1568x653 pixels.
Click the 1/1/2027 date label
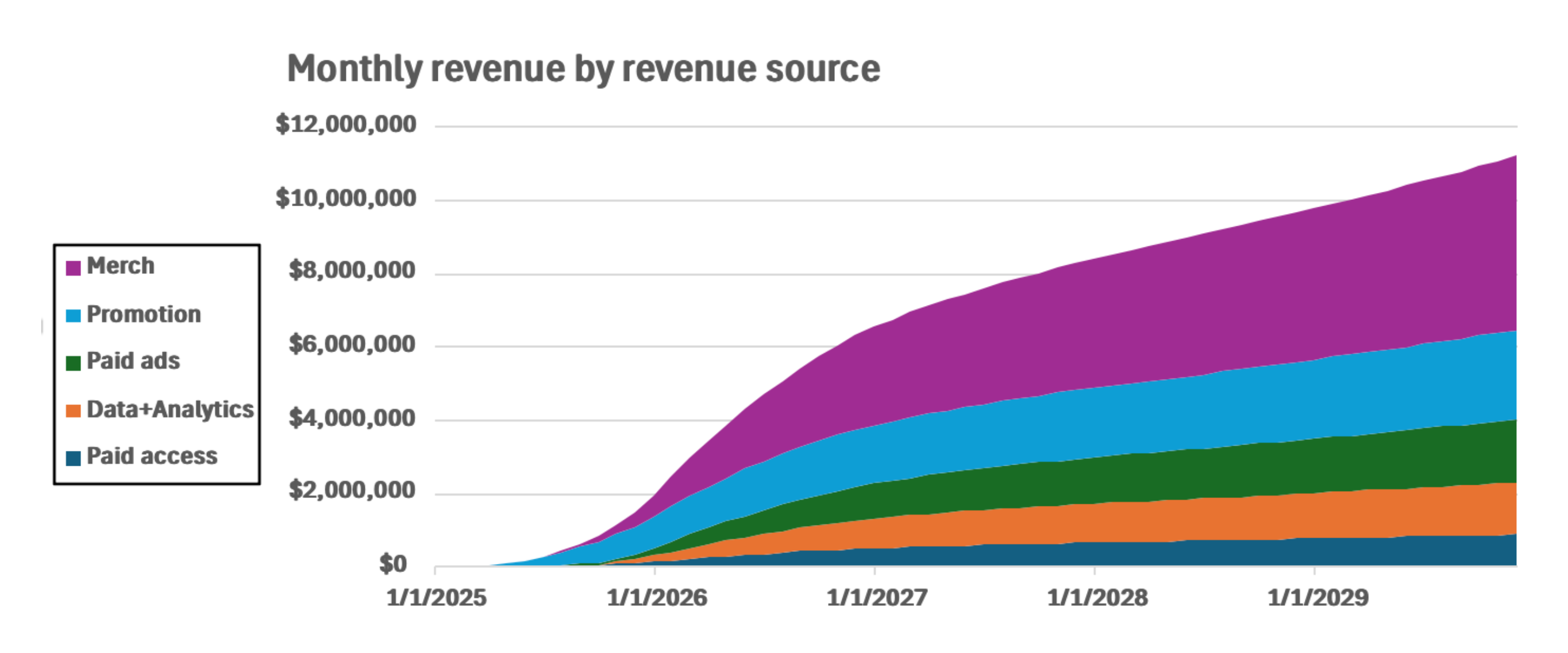pyautogui.click(x=877, y=597)
